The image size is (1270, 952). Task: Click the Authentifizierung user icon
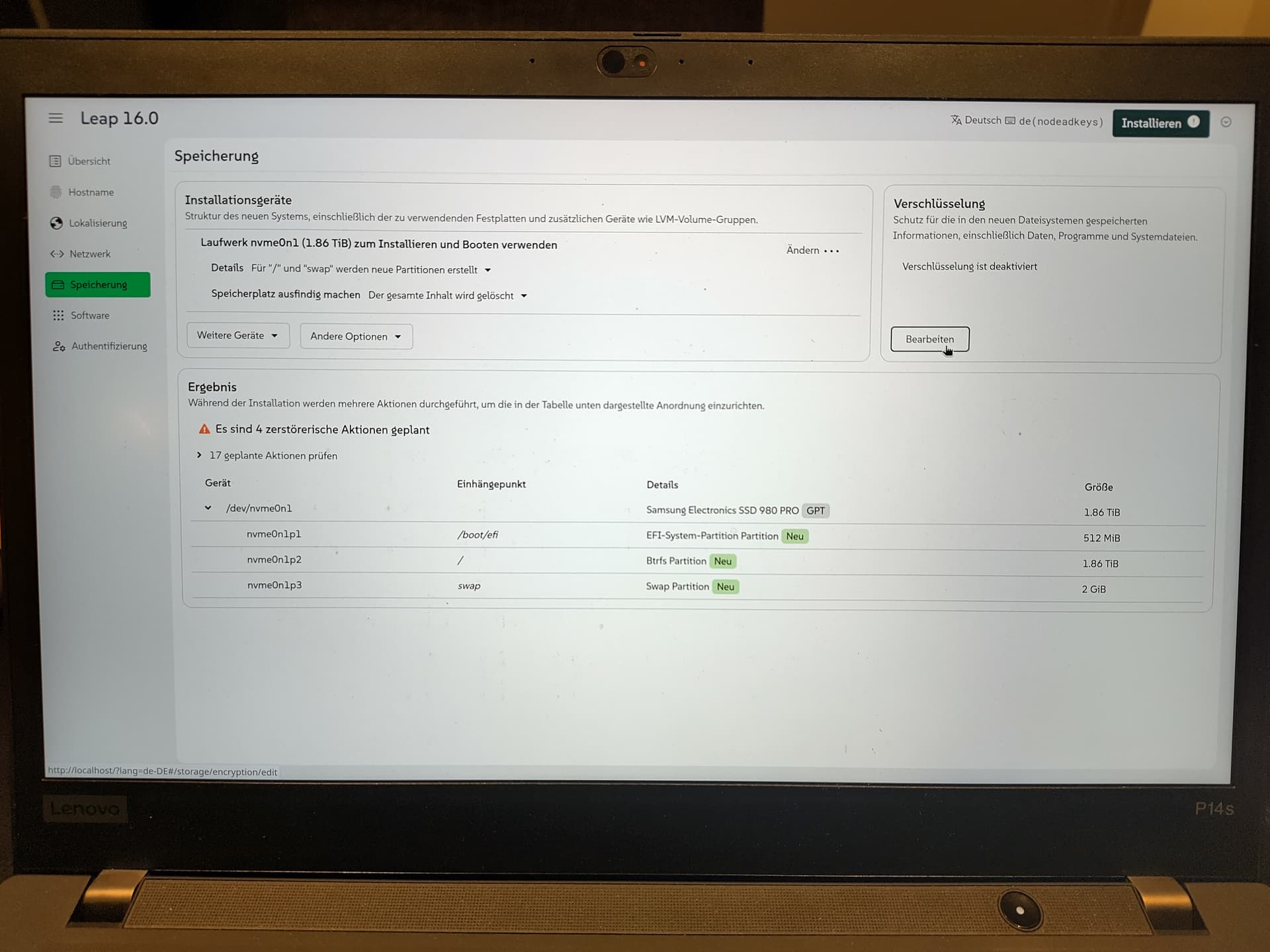pos(59,346)
